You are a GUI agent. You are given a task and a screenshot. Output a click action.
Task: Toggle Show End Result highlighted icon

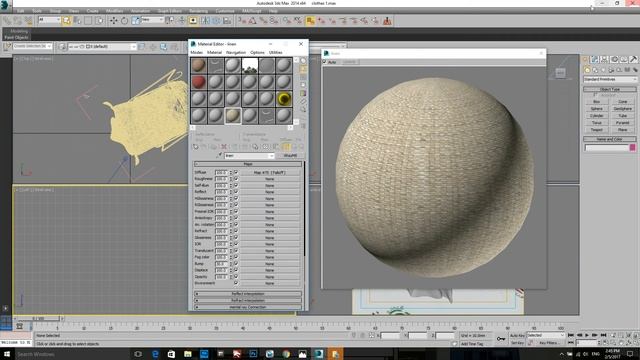pos(286,147)
